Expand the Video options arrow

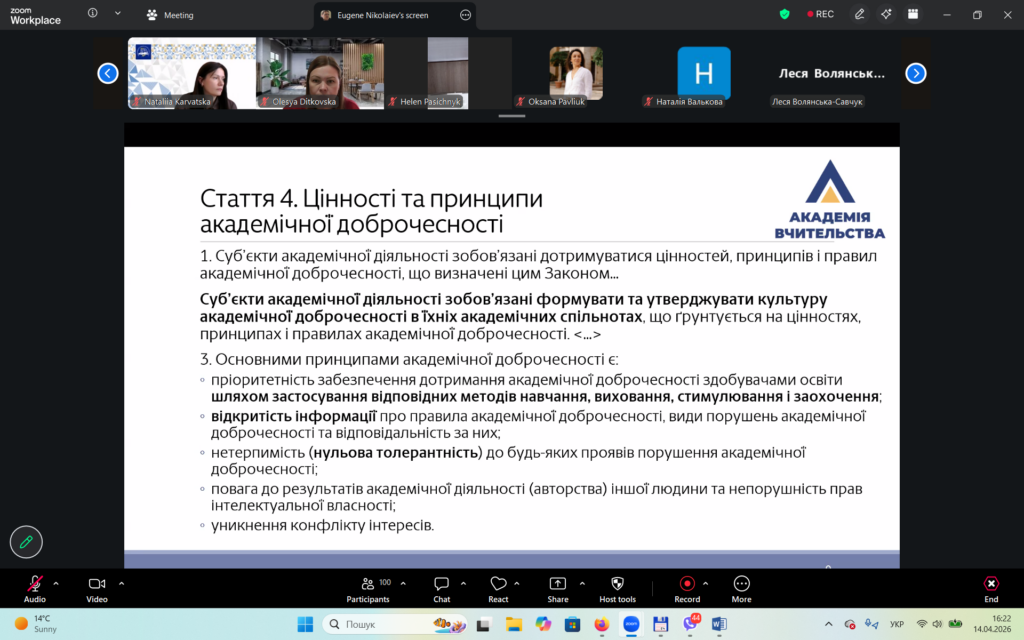pos(121,583)
